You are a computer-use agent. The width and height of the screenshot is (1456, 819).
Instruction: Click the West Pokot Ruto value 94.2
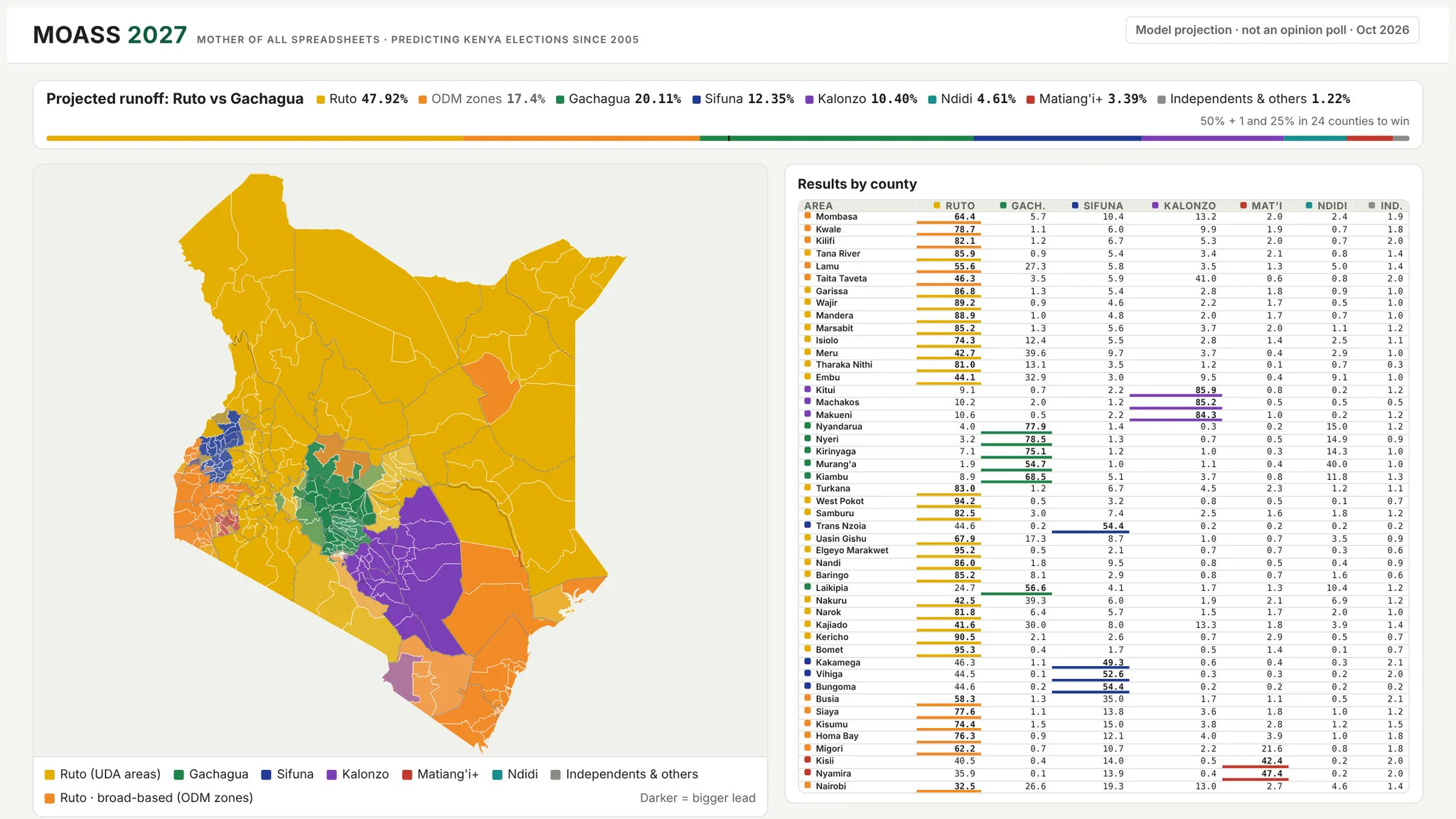click(965, 501)
